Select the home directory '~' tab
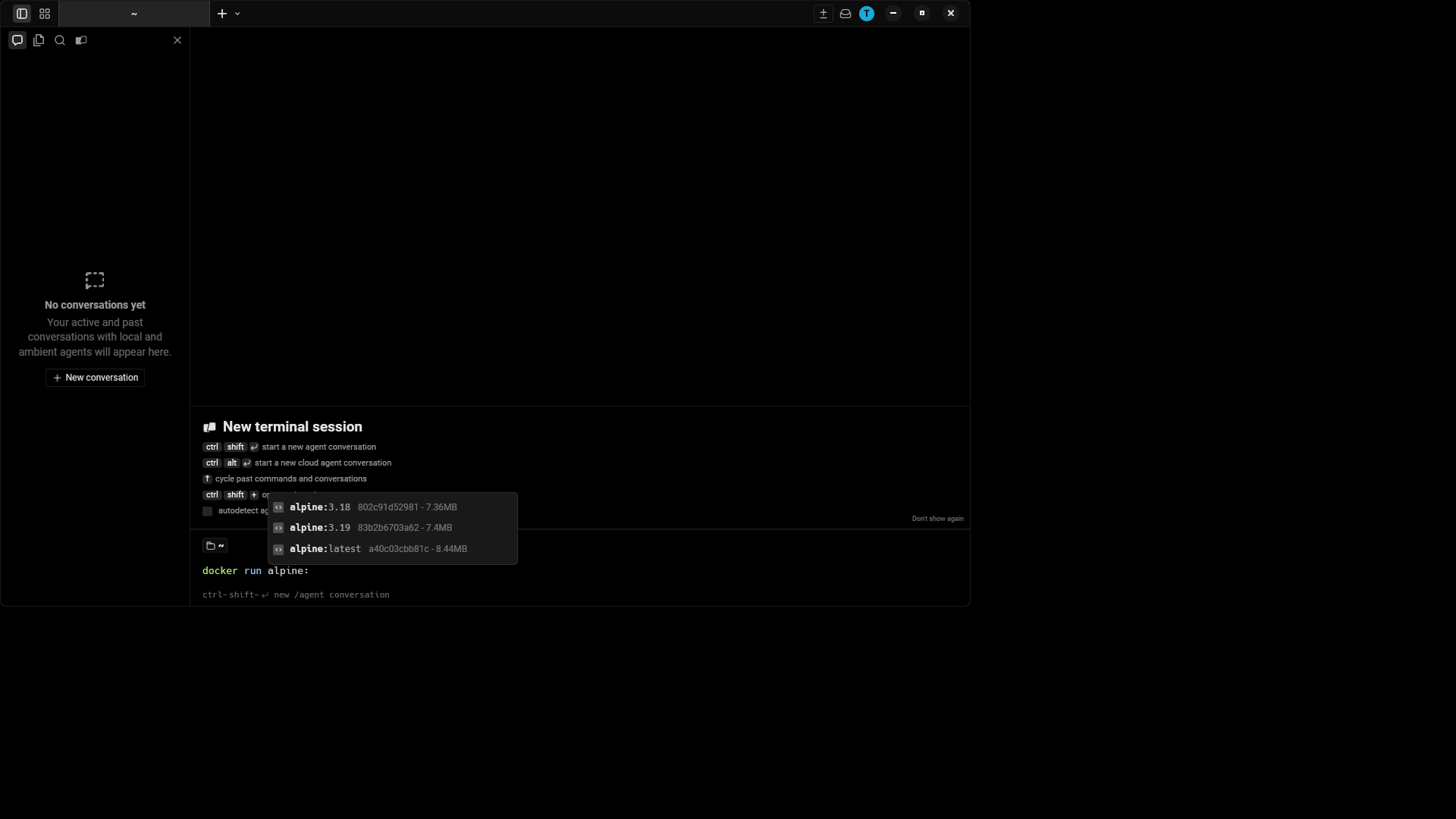1456x819 pixels. pos(134,14)
